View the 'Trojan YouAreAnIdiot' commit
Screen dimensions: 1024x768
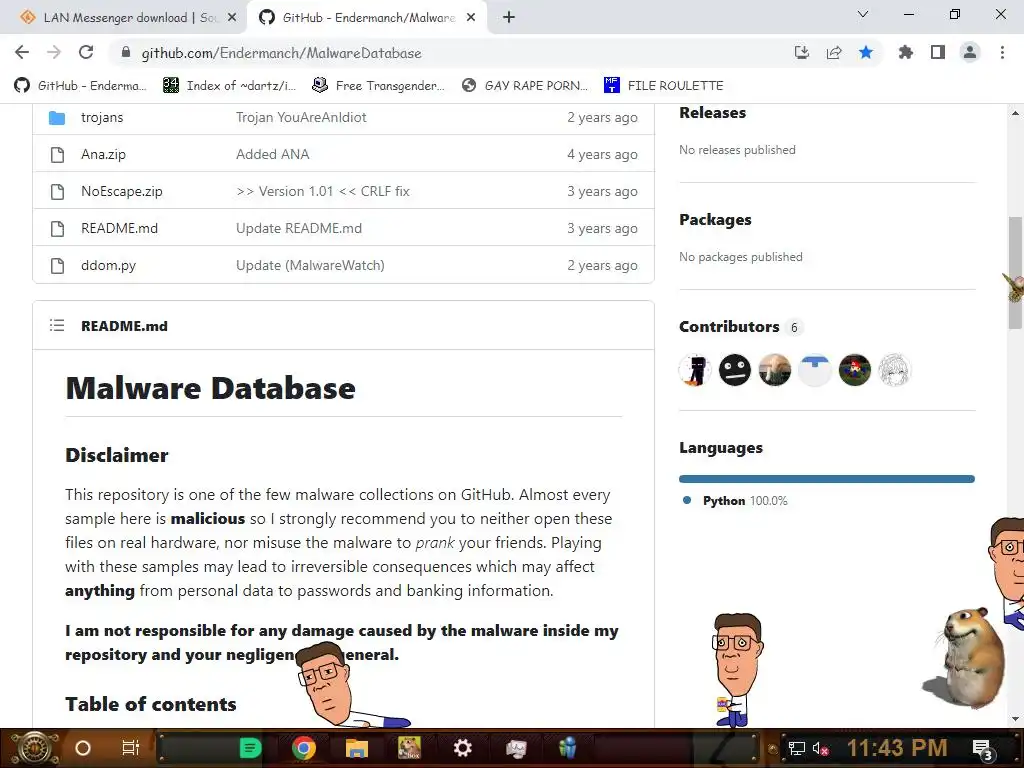pyautogui.click(x=301, y=118)
